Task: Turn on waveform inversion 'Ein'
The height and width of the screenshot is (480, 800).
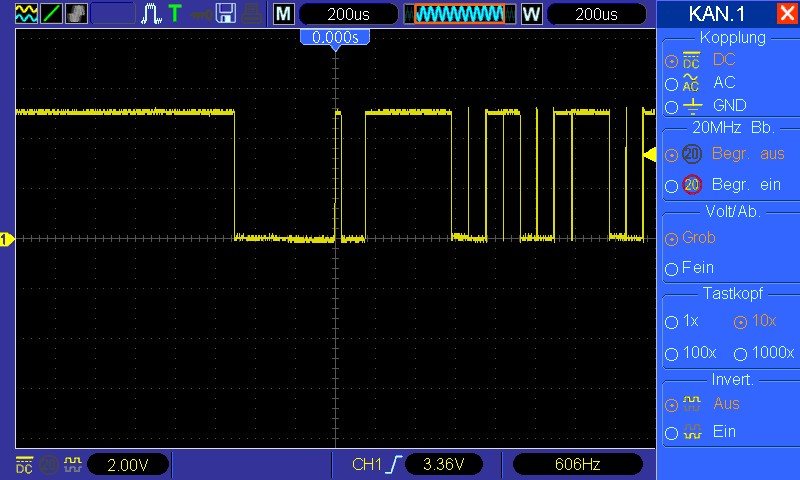Action: [x=672, y=433]
